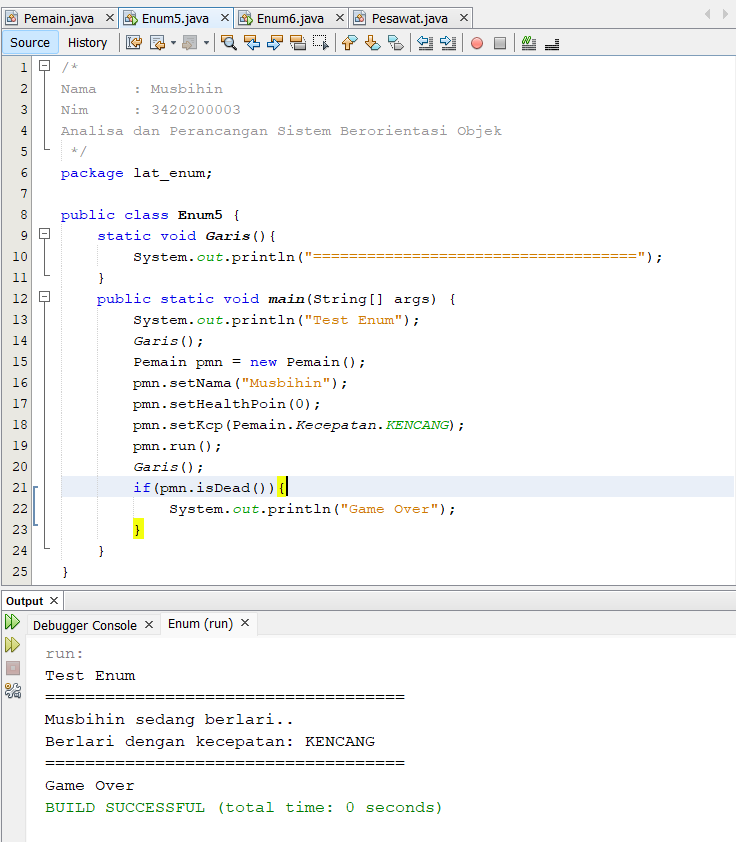Jump to Next Bookmark icon
The height and width of the screenshot is (842, 736).
(373, 42)
